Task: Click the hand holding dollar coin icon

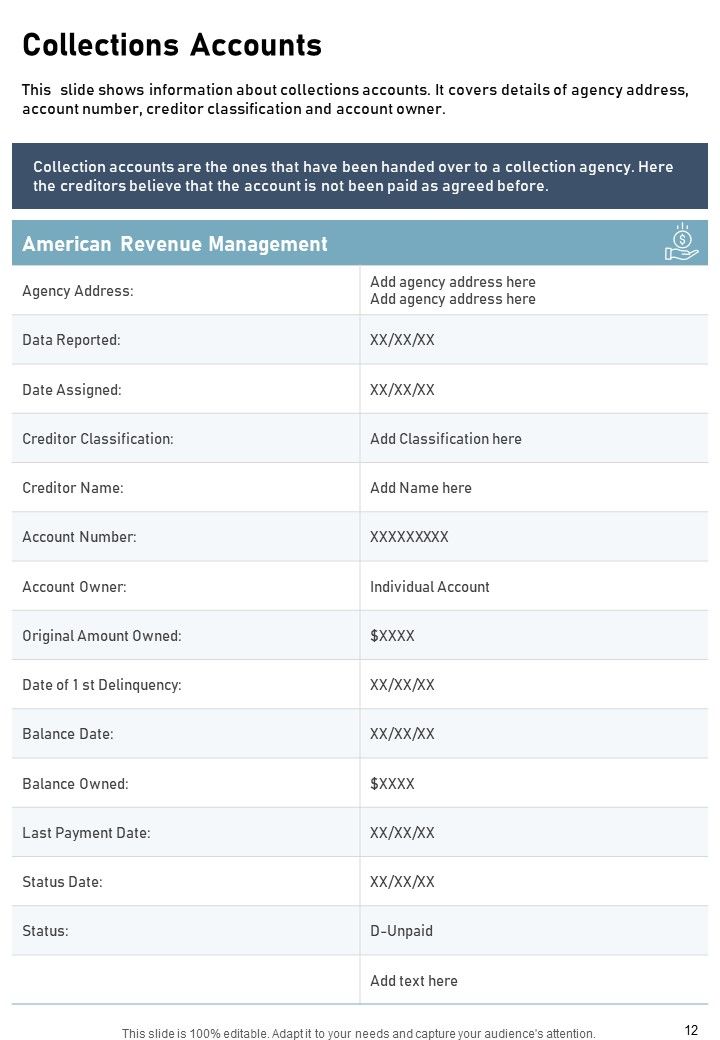Action: [x=682, y=243]
